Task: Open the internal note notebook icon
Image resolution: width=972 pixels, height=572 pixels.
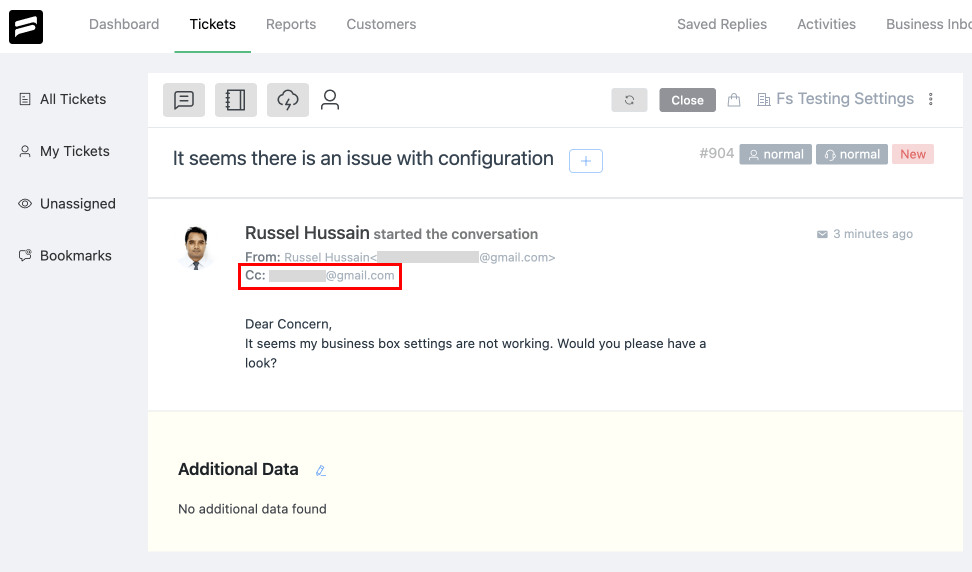Action: coord(236,100)
